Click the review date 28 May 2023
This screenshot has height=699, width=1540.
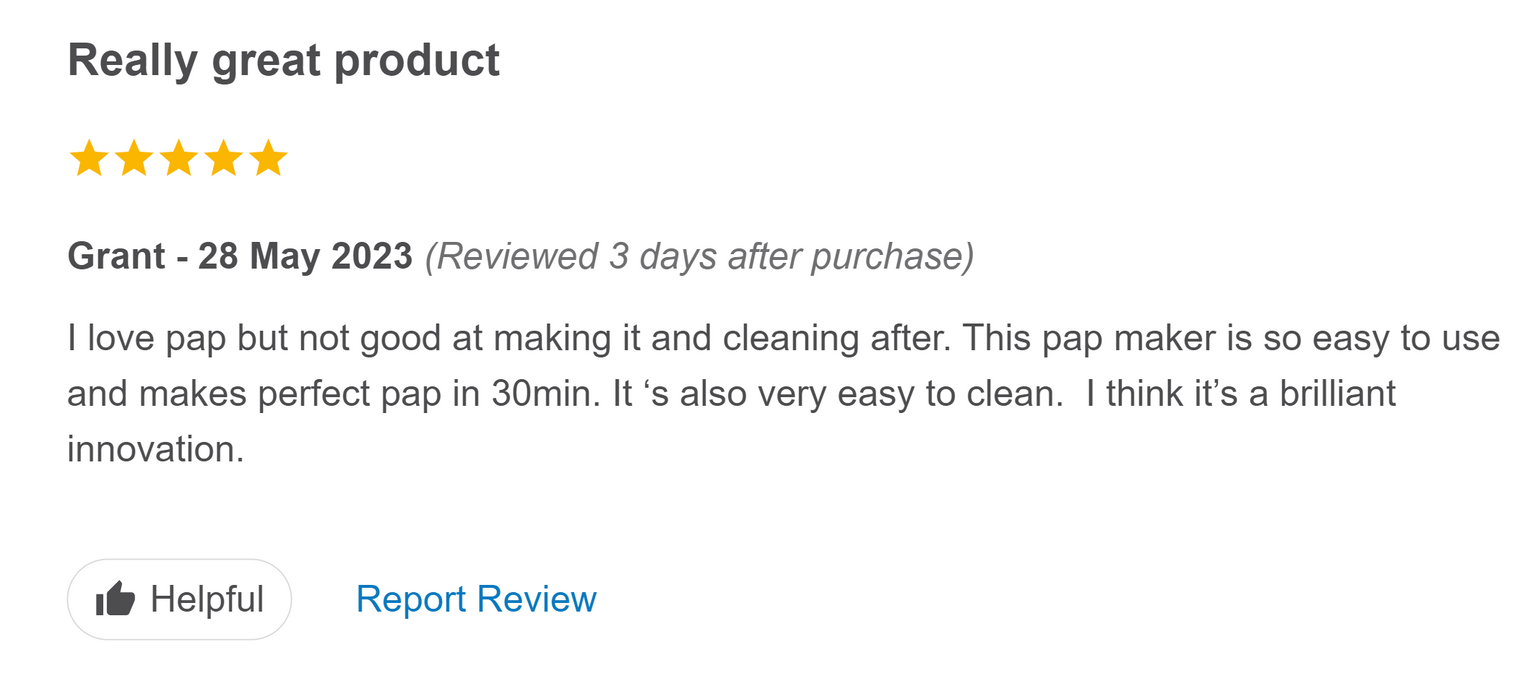point(305,257)
